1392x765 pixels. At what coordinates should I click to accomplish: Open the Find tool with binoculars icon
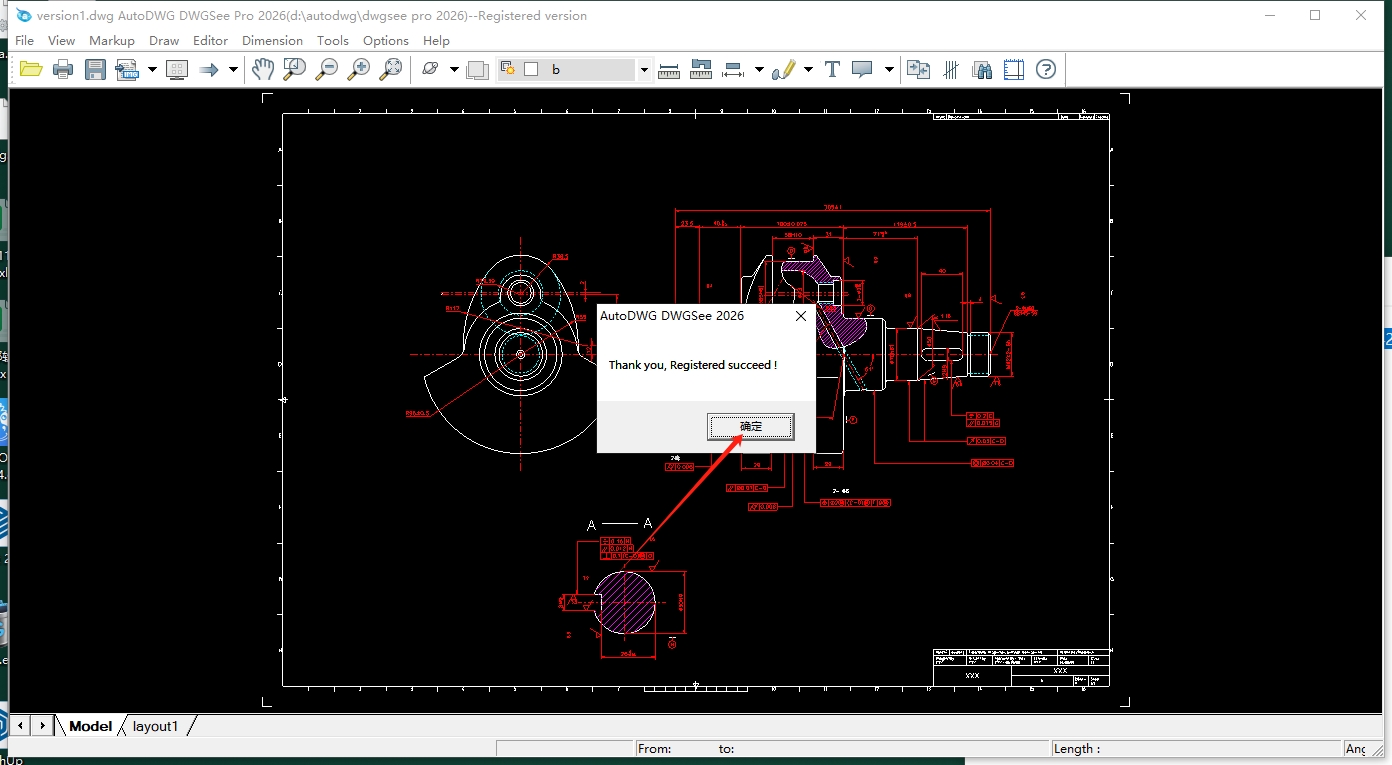pos(982,69)
